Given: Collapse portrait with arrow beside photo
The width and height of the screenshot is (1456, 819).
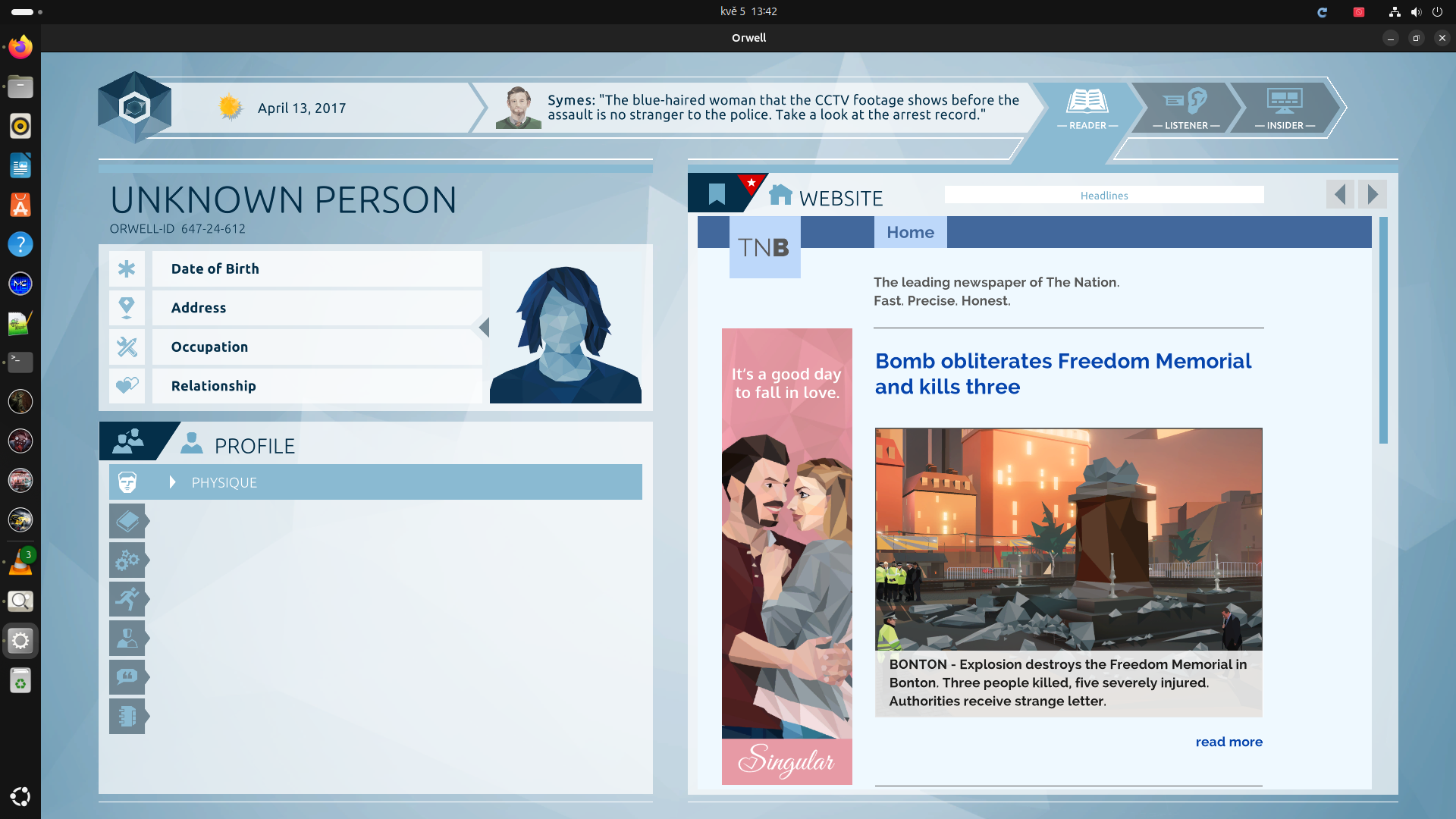Looking at the screenshot, I should point(484,328).
